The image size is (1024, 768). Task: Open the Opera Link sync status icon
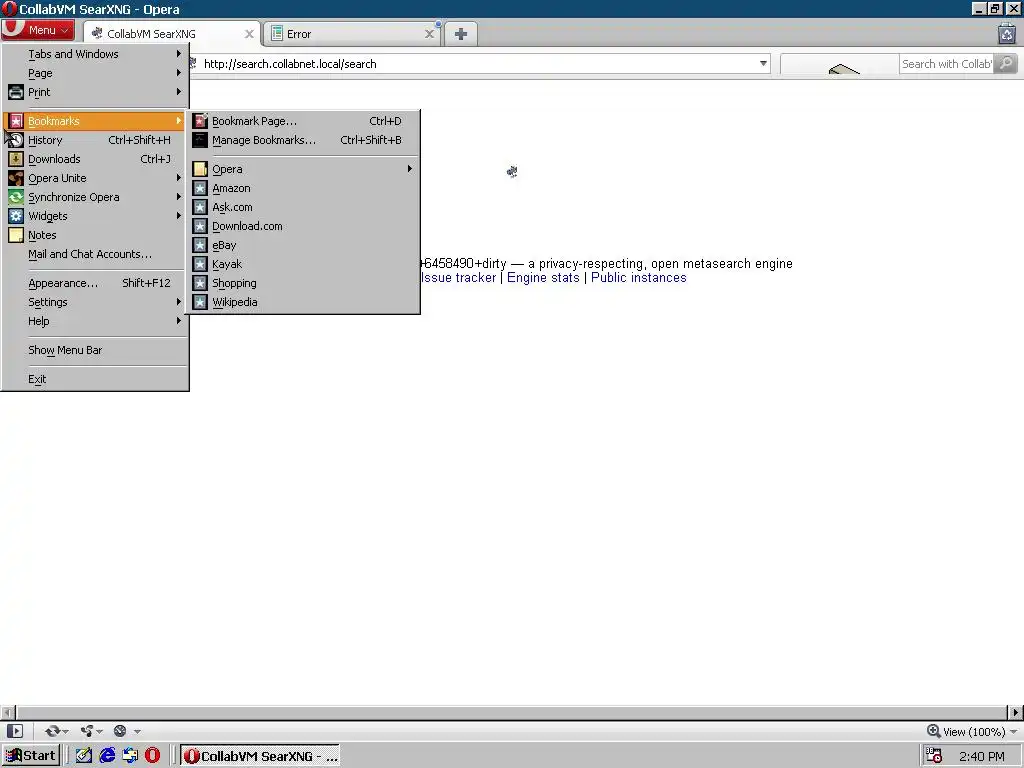click(52, 731)
